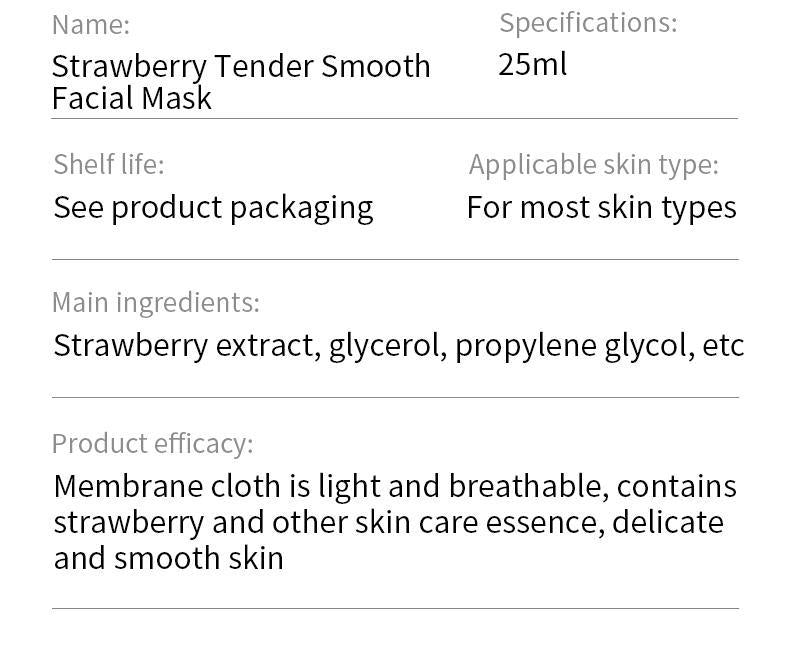Screen dimensions: 790x665
Task: Click the "Specifications:" label
Action: tap(588, 22)
